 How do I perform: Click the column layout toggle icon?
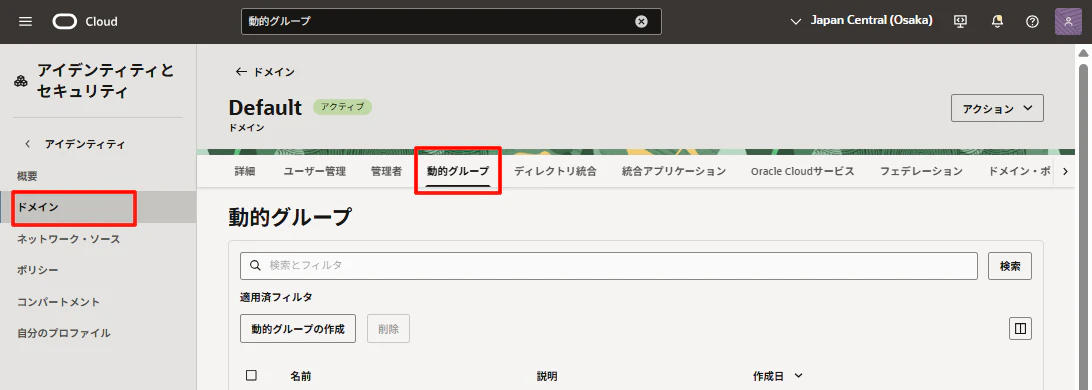tap(1020, 329)
